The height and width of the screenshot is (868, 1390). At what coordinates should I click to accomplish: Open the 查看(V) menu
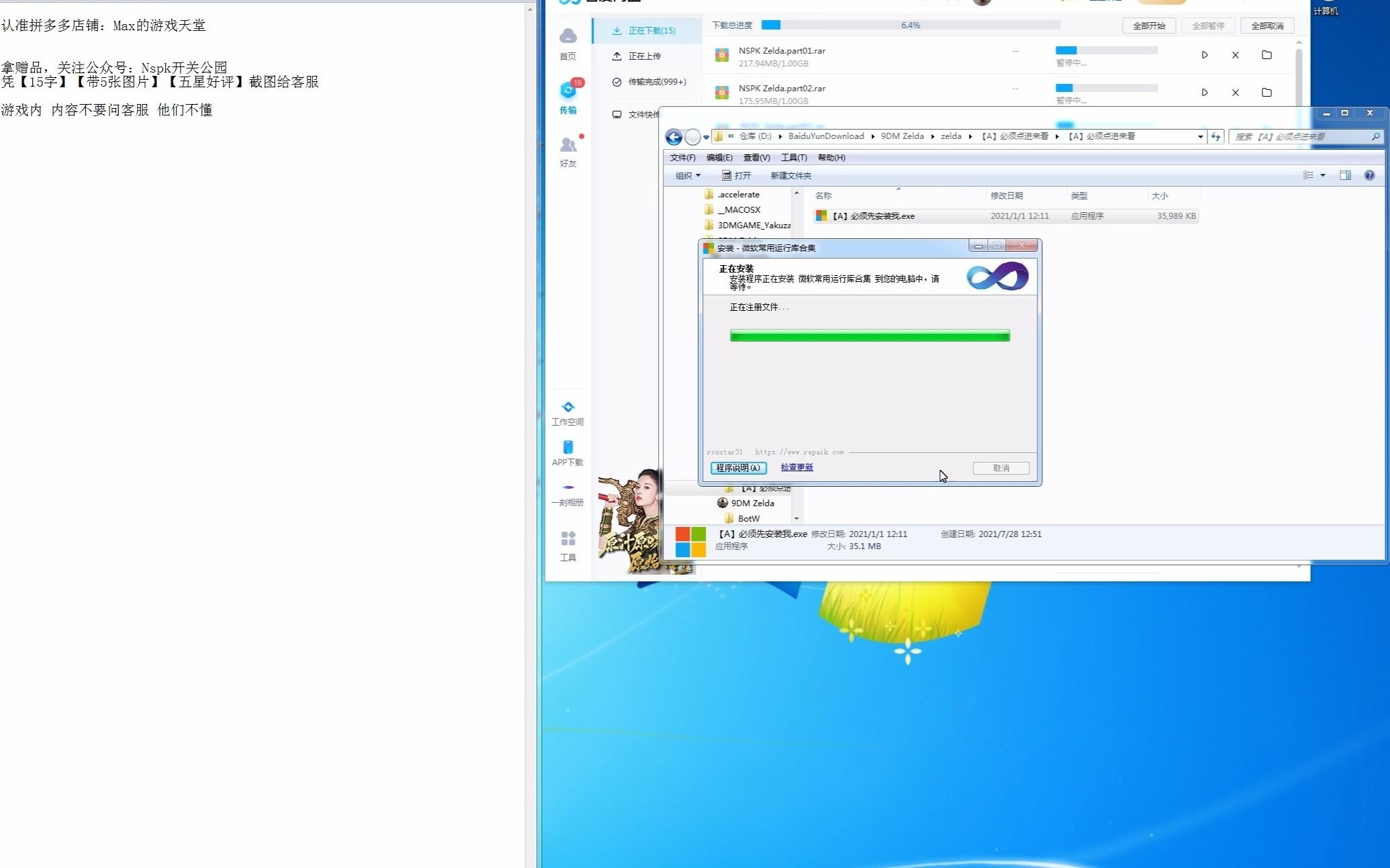click(757, 158)
